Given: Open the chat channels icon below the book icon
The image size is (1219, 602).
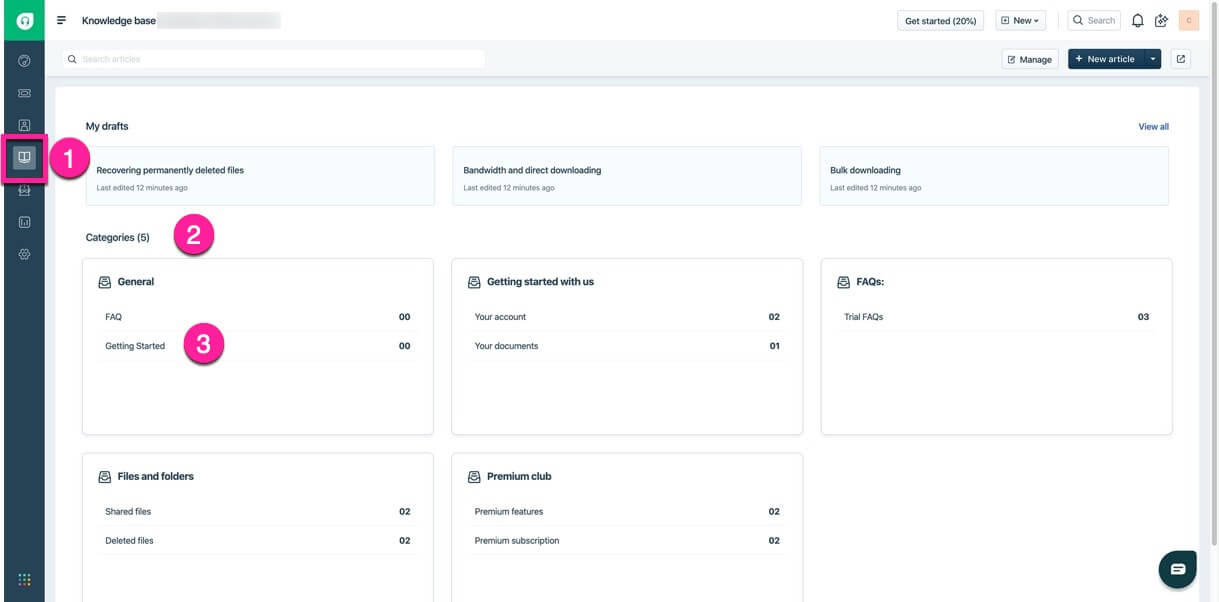Looking at the screenshot, I should point(23,189).
